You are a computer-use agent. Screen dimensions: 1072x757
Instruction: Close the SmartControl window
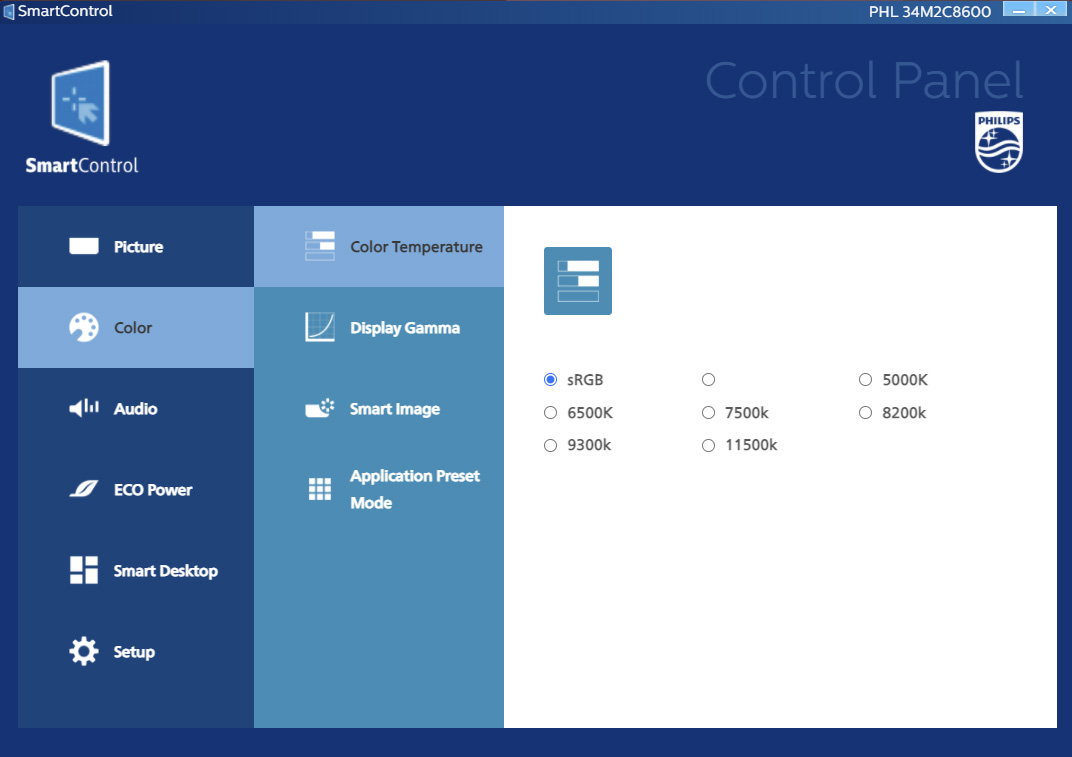pos(1051,10)
